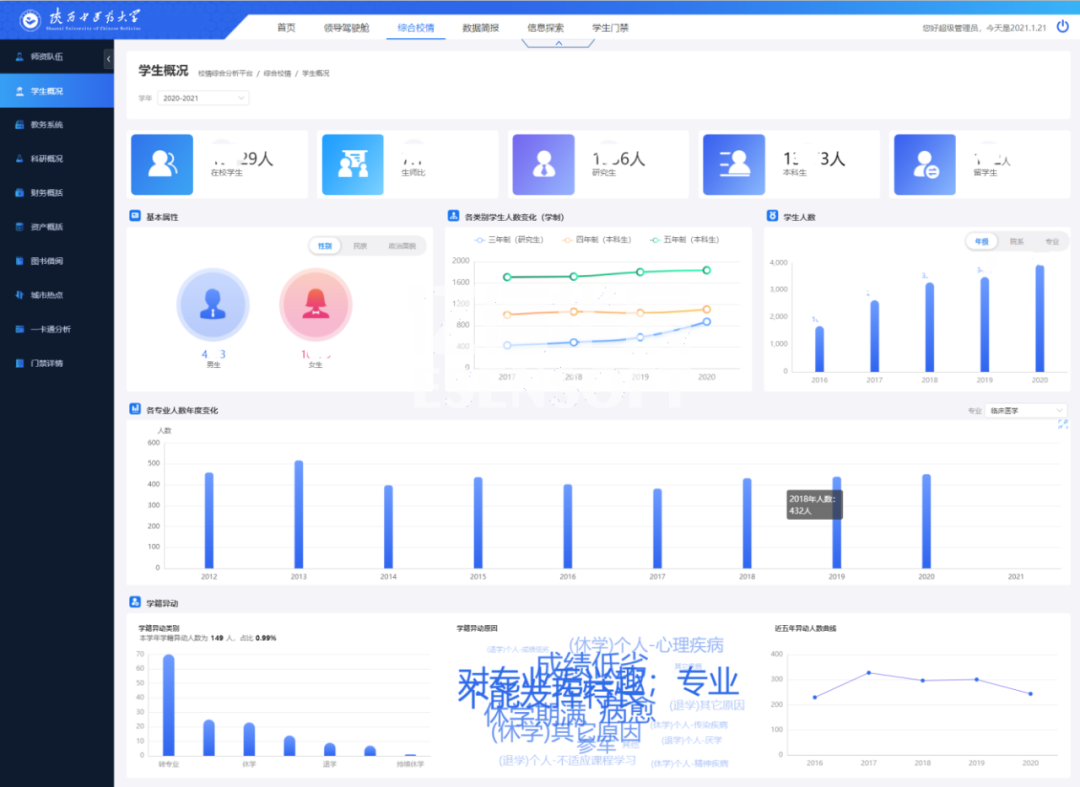Open the 学年 2020-2021 dropdown
Image resolution: width=1080 pixels, height=787 pixels.
(204, 98)
